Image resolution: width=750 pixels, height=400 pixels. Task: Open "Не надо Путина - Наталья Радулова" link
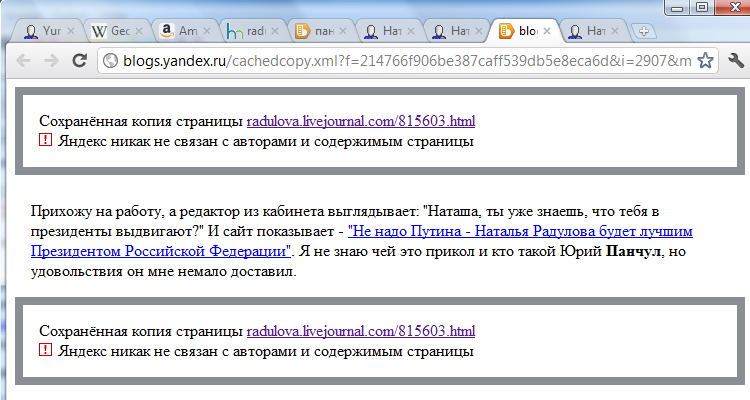(x=362, y=241)
